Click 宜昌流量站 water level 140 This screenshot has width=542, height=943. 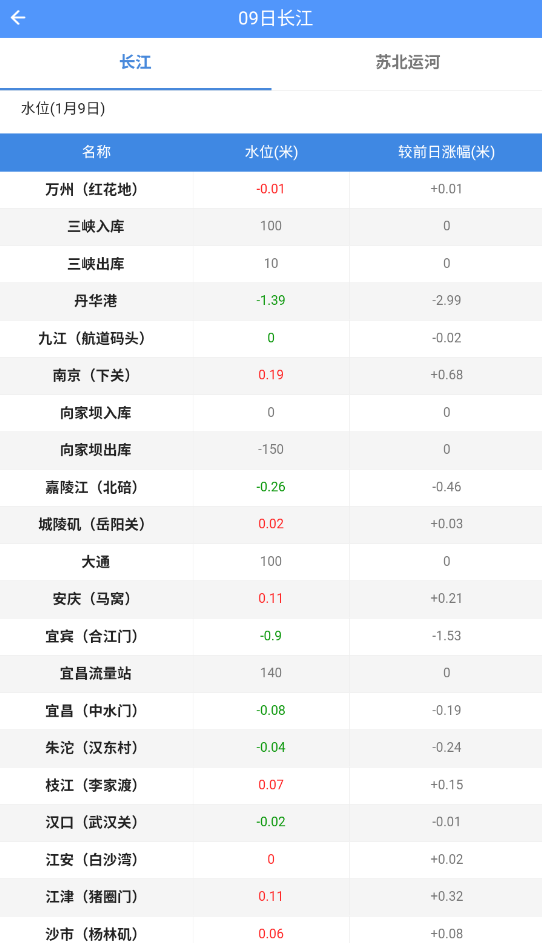pyautogui.click(x=271, y=672)
